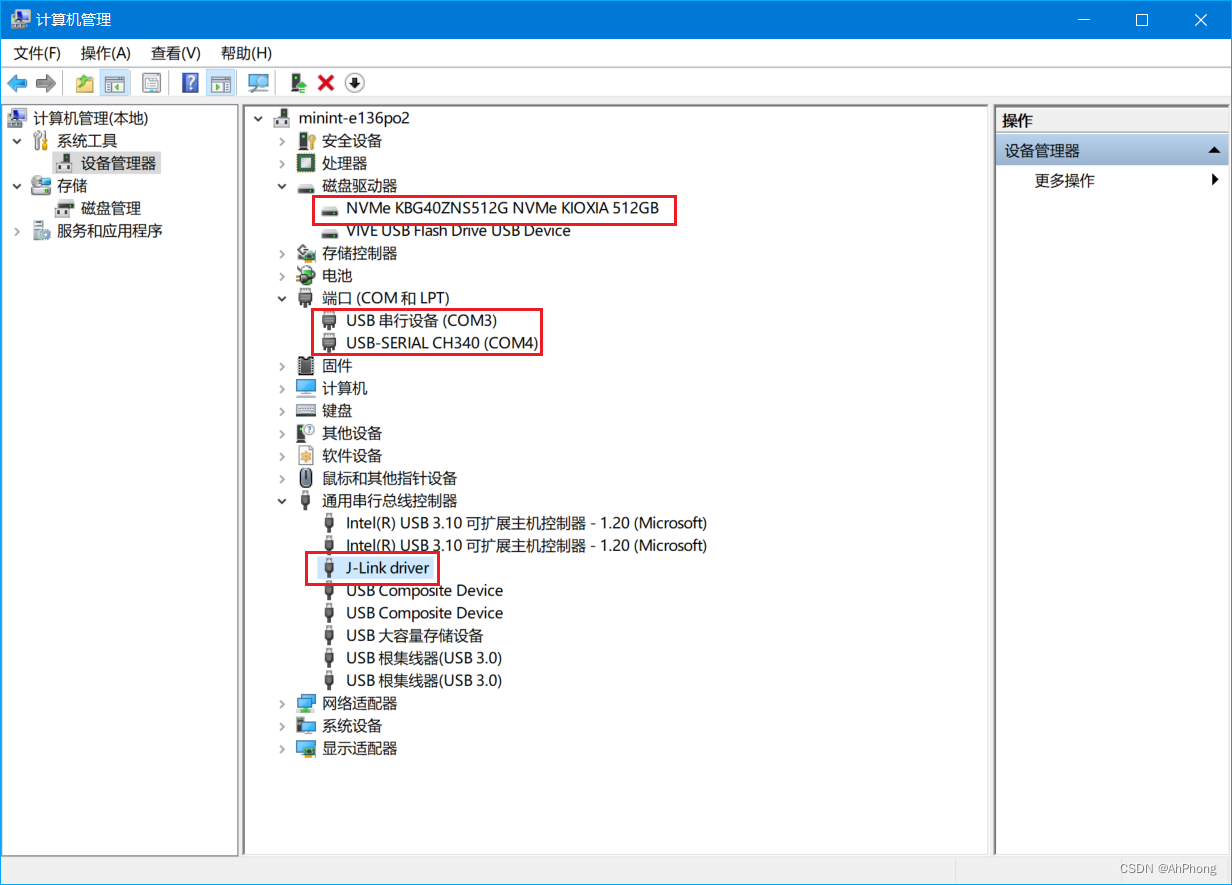The height and width of the screenshot is (885, 1232).
Task: Expand the 安全设备 category
Action: click(x=283, y=141)
